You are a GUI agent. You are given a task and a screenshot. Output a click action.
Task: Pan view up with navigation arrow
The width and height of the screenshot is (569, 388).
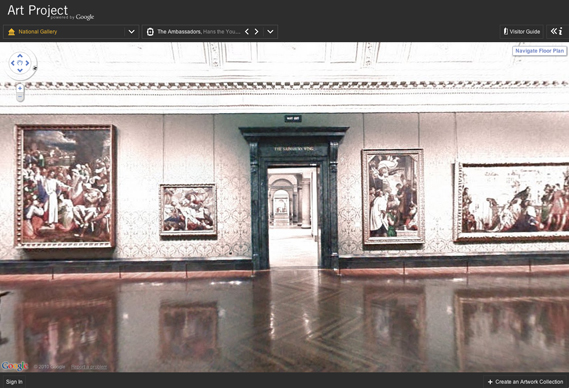click(x=20, y=56)
